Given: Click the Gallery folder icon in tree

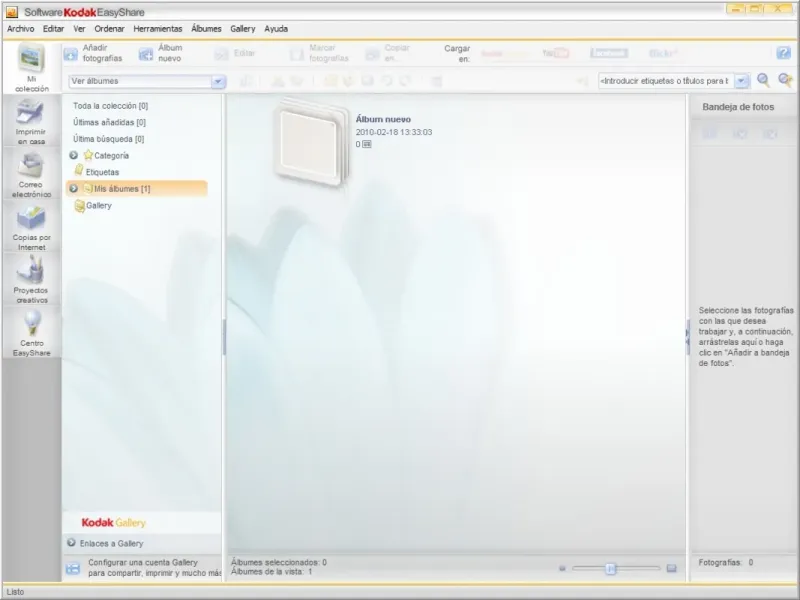Looking at the screenshot, I should 80,205.
